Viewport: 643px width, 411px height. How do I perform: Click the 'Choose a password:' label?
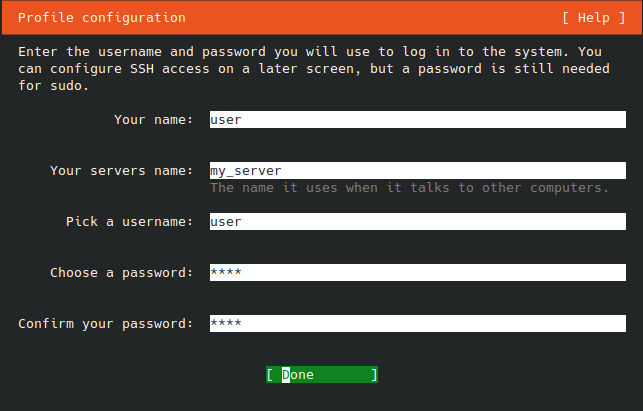[x=121, y=273]
